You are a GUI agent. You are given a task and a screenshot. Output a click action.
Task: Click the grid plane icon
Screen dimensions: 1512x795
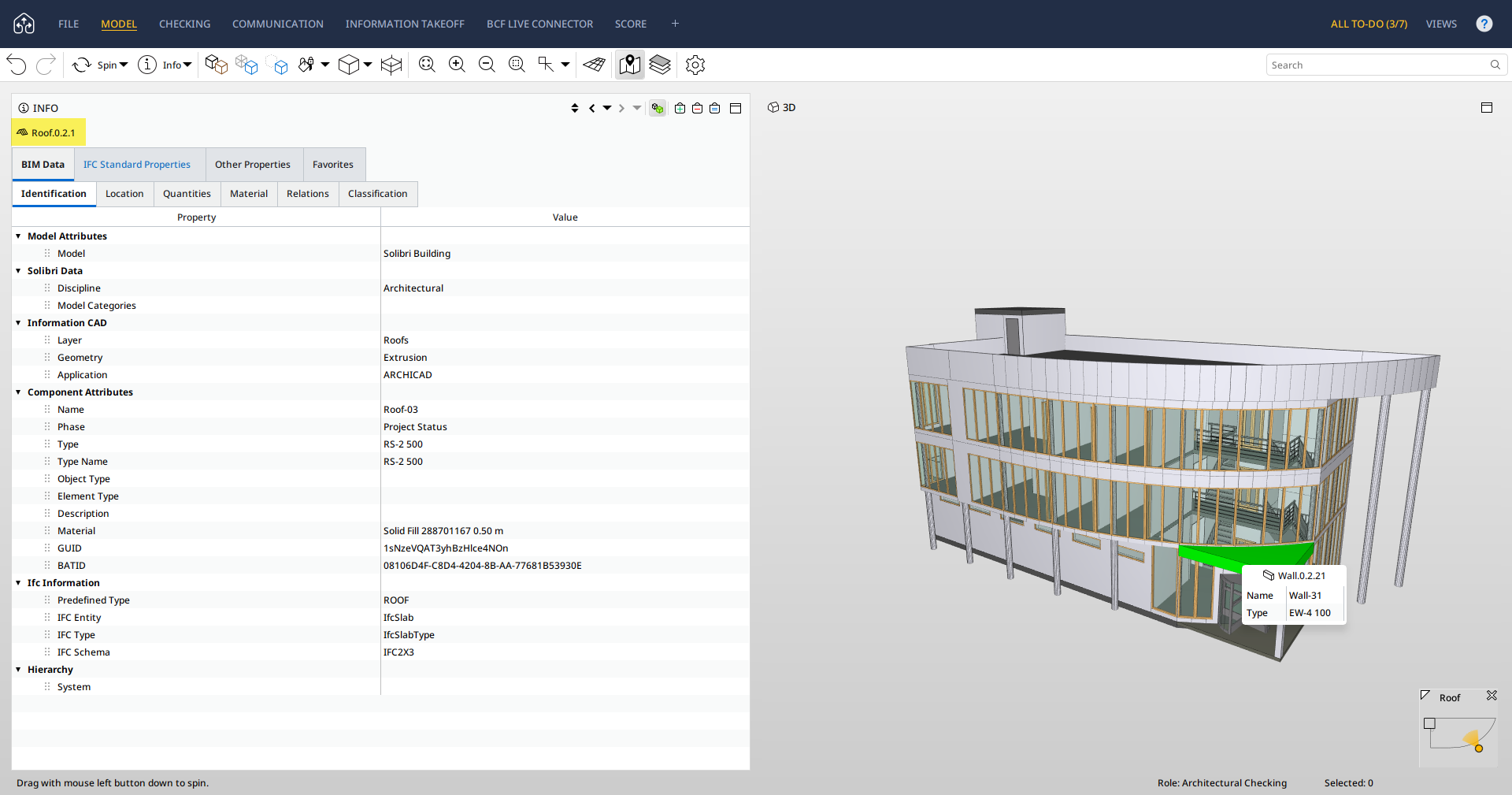coord(595,65)
